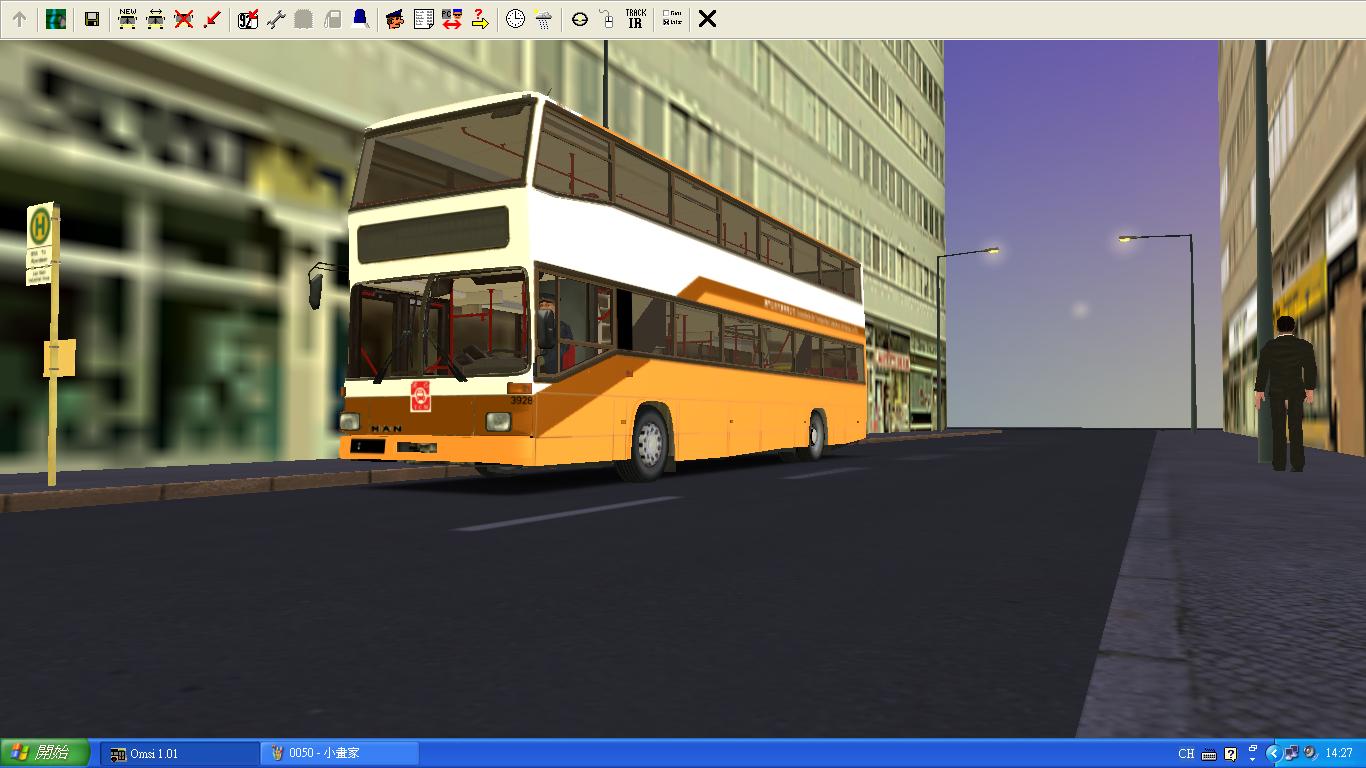This screenshot has height=768, width=1366.
Task: Click the steering wheel icon
Action: [x=580, y=19]
